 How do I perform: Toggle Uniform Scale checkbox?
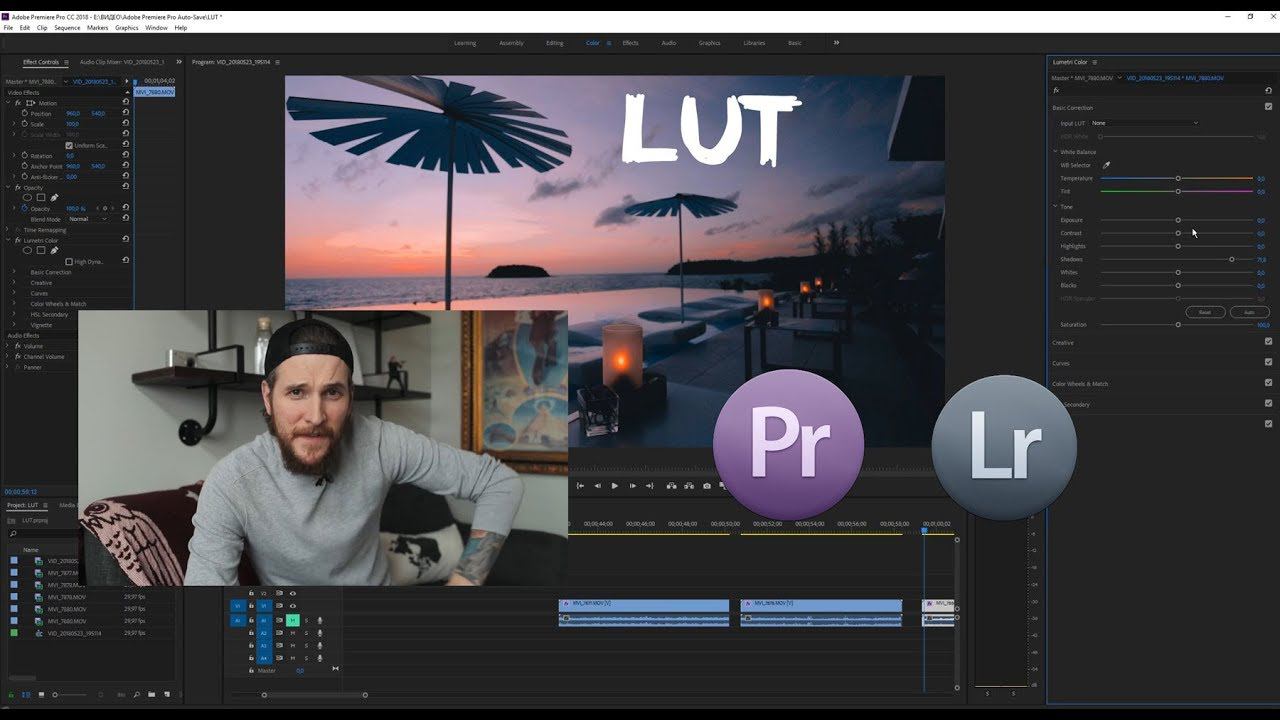tap(69, 145)
